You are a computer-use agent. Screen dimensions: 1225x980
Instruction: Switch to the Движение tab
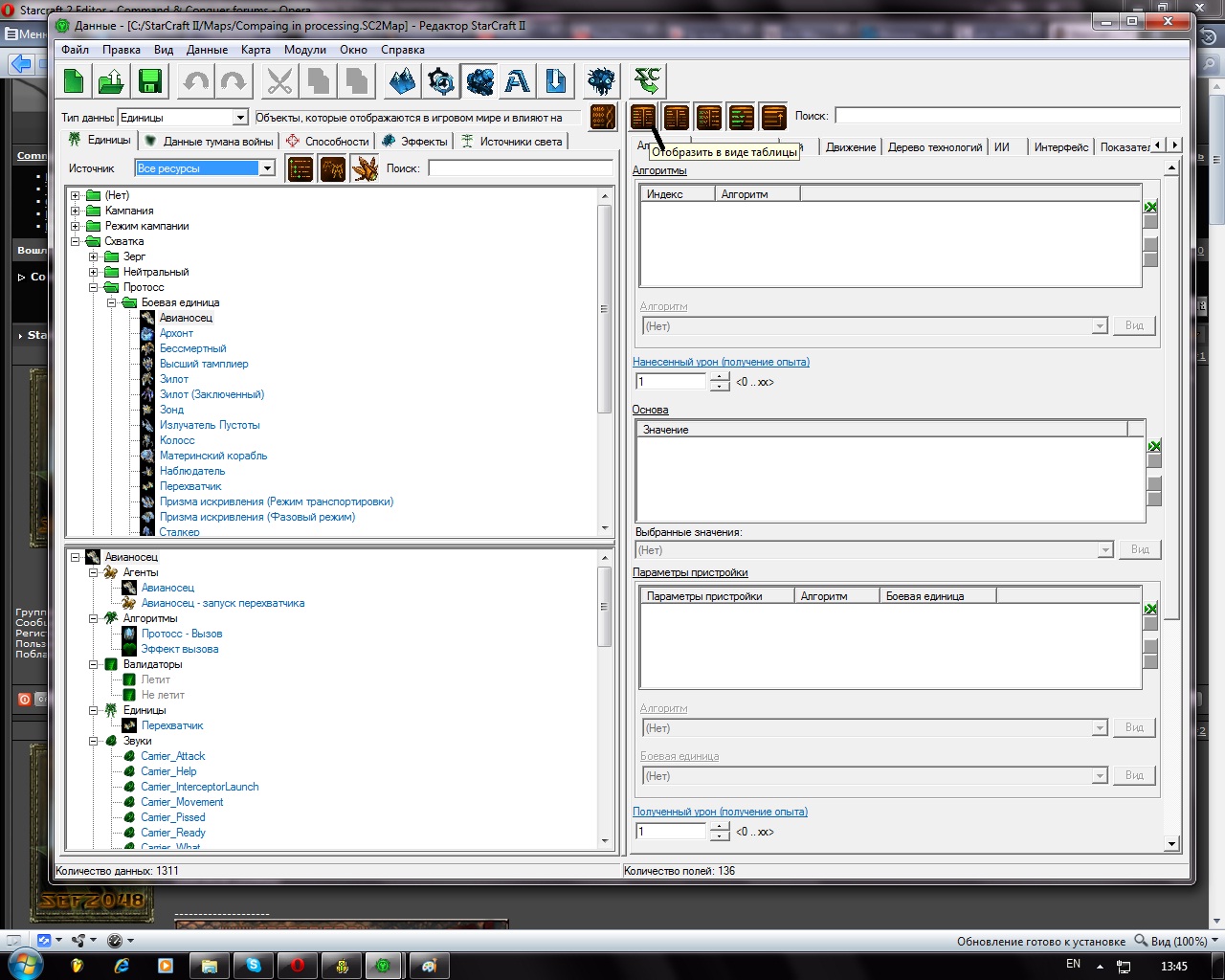click(x=851, y=147)
